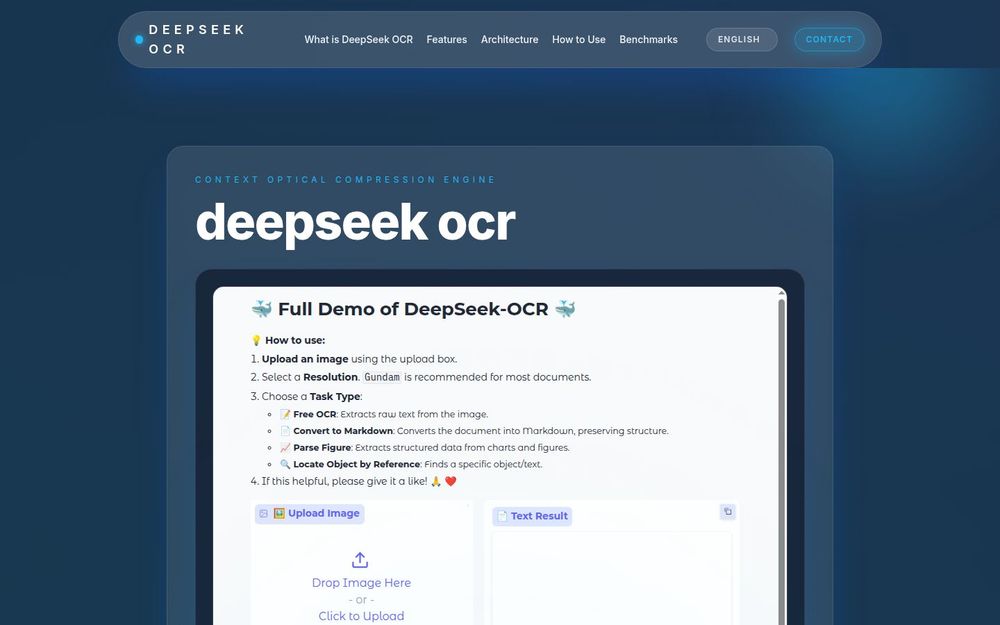Image resolution: width=1000 pixels, height=625 pixels.
Task: Click the bold Task Type text
Action: tap(335, 397)
